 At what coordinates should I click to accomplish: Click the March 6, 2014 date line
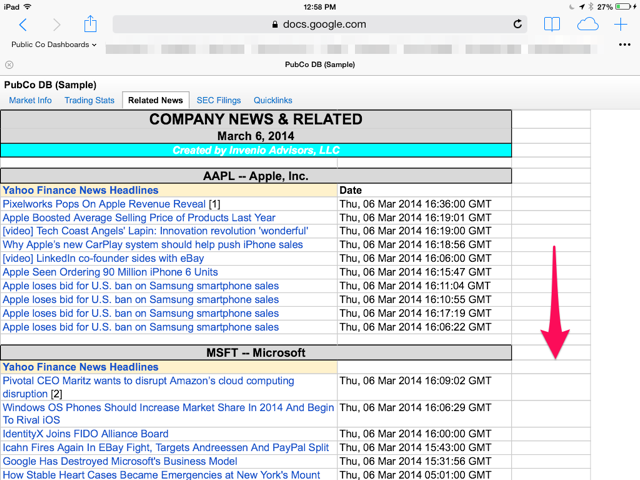tap(256, 136)
